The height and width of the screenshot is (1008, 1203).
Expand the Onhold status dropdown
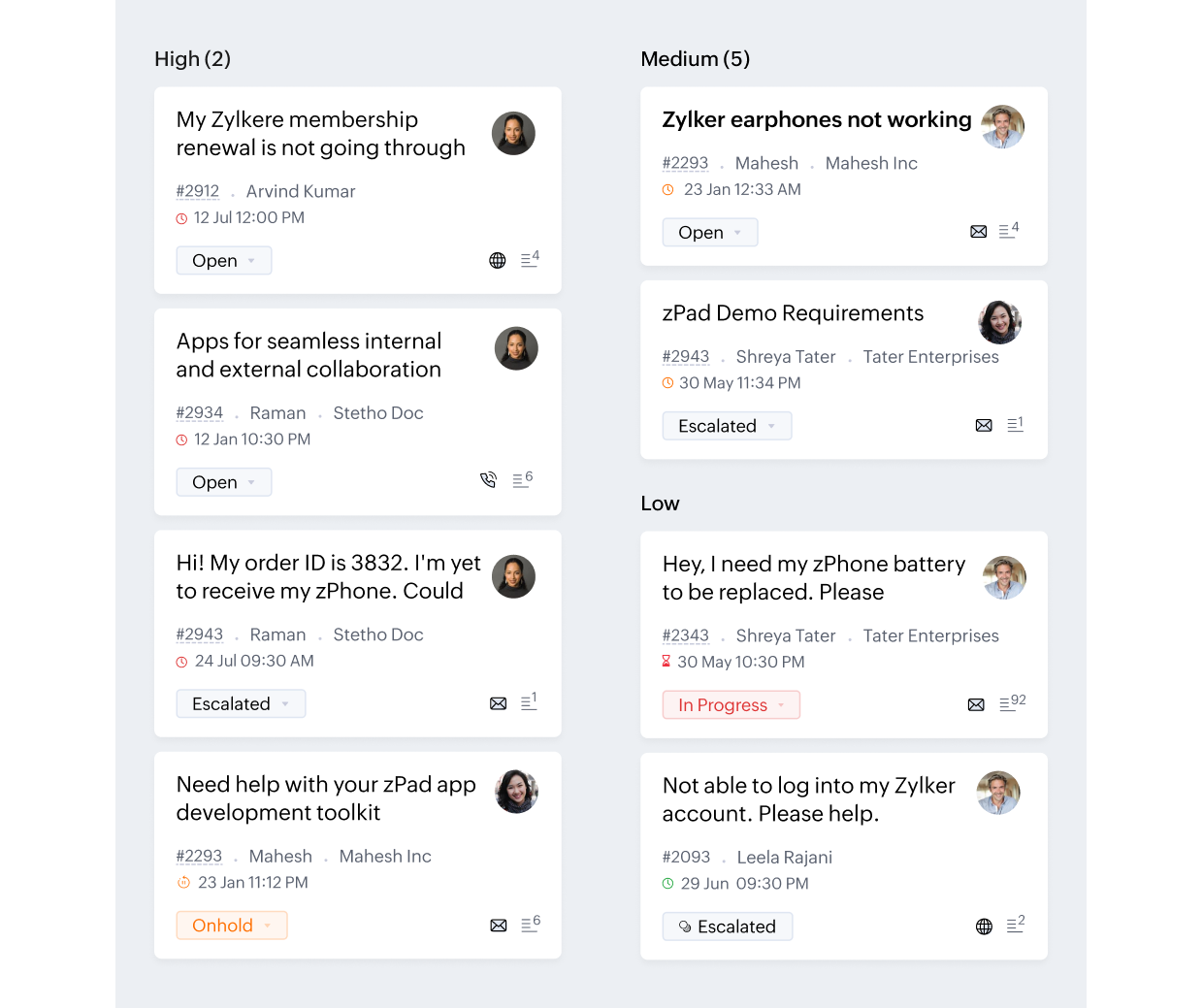232,926
